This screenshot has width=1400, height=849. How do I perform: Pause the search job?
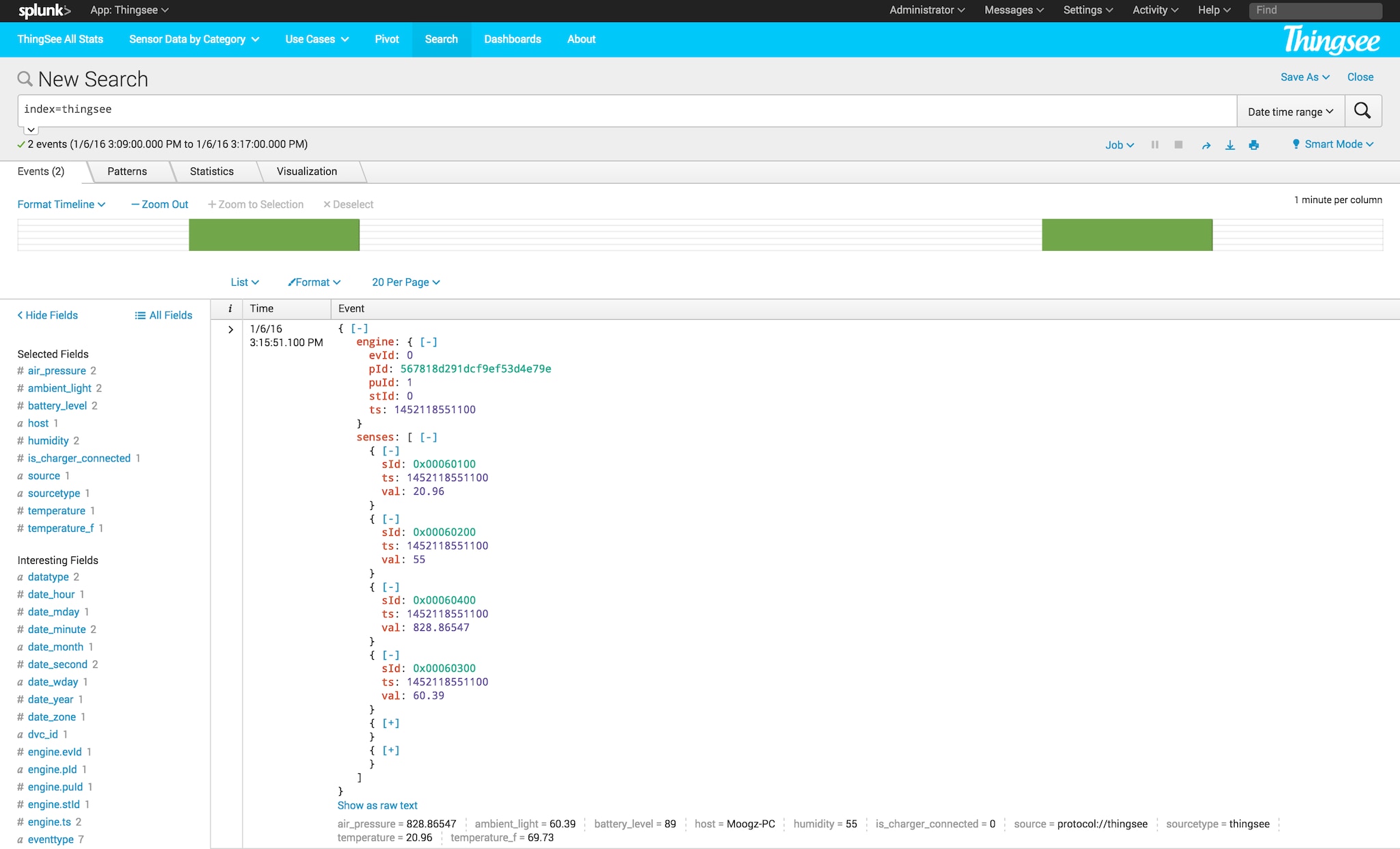pyautogui.click(x=1155, y=145)
